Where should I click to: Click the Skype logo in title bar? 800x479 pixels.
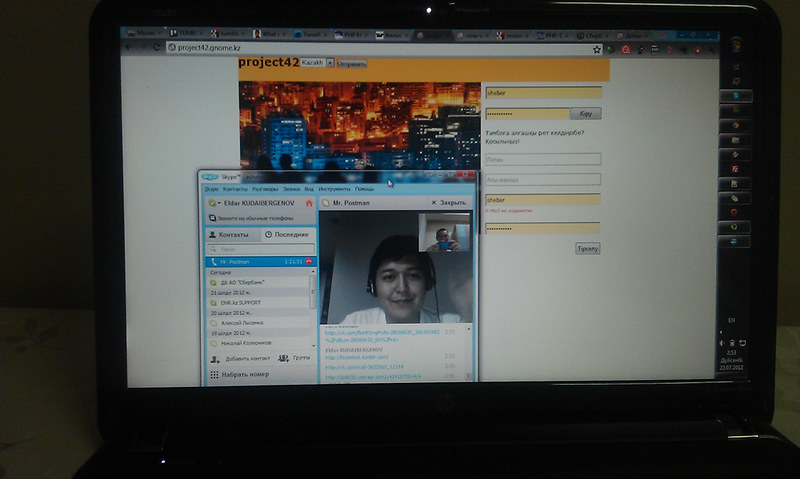point(210,177)
